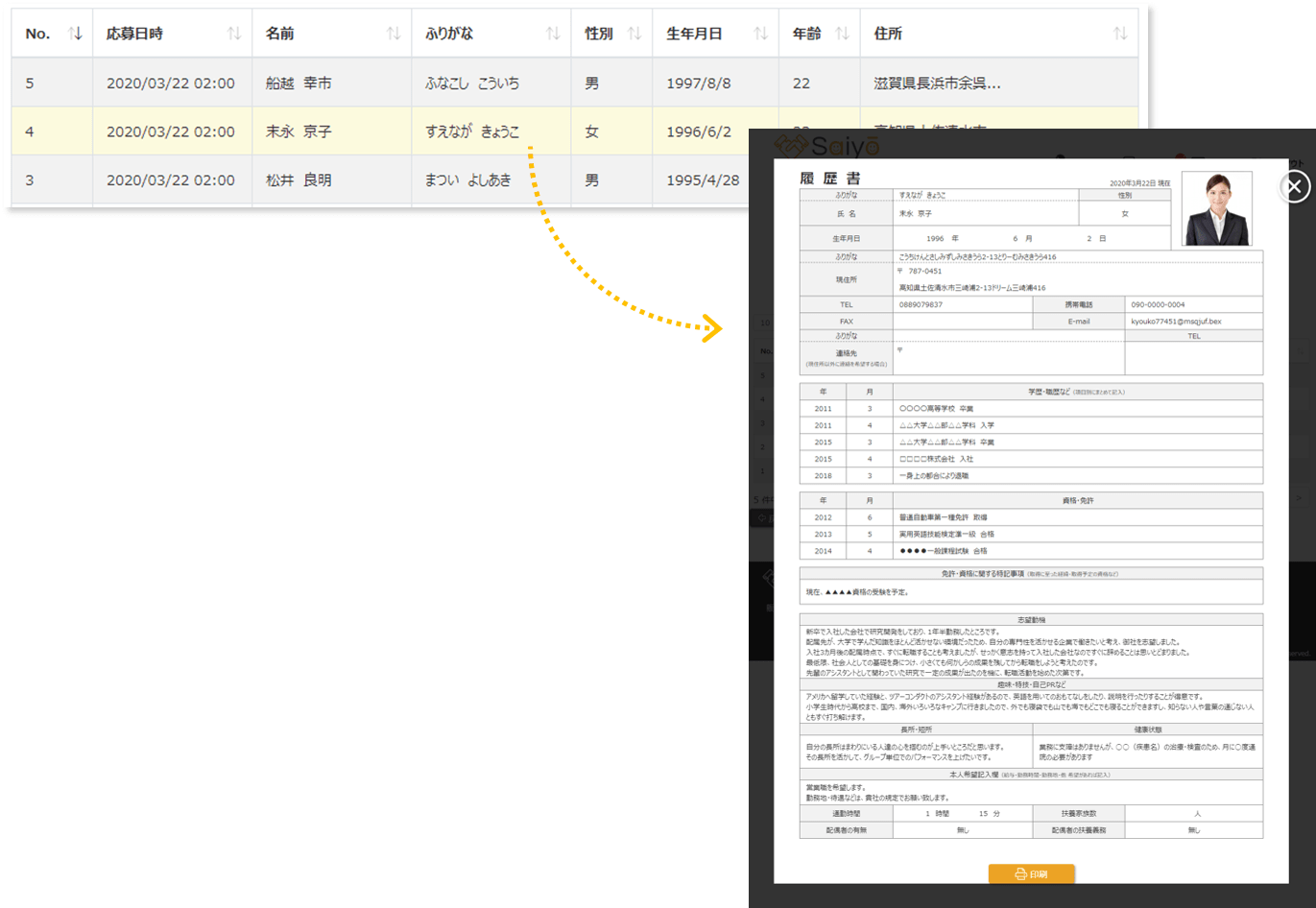The height and width of the screenshot is (908, 1316).
Task: Sort by 生年月日 using its arrow icon
Action: [x=760, y=34]
